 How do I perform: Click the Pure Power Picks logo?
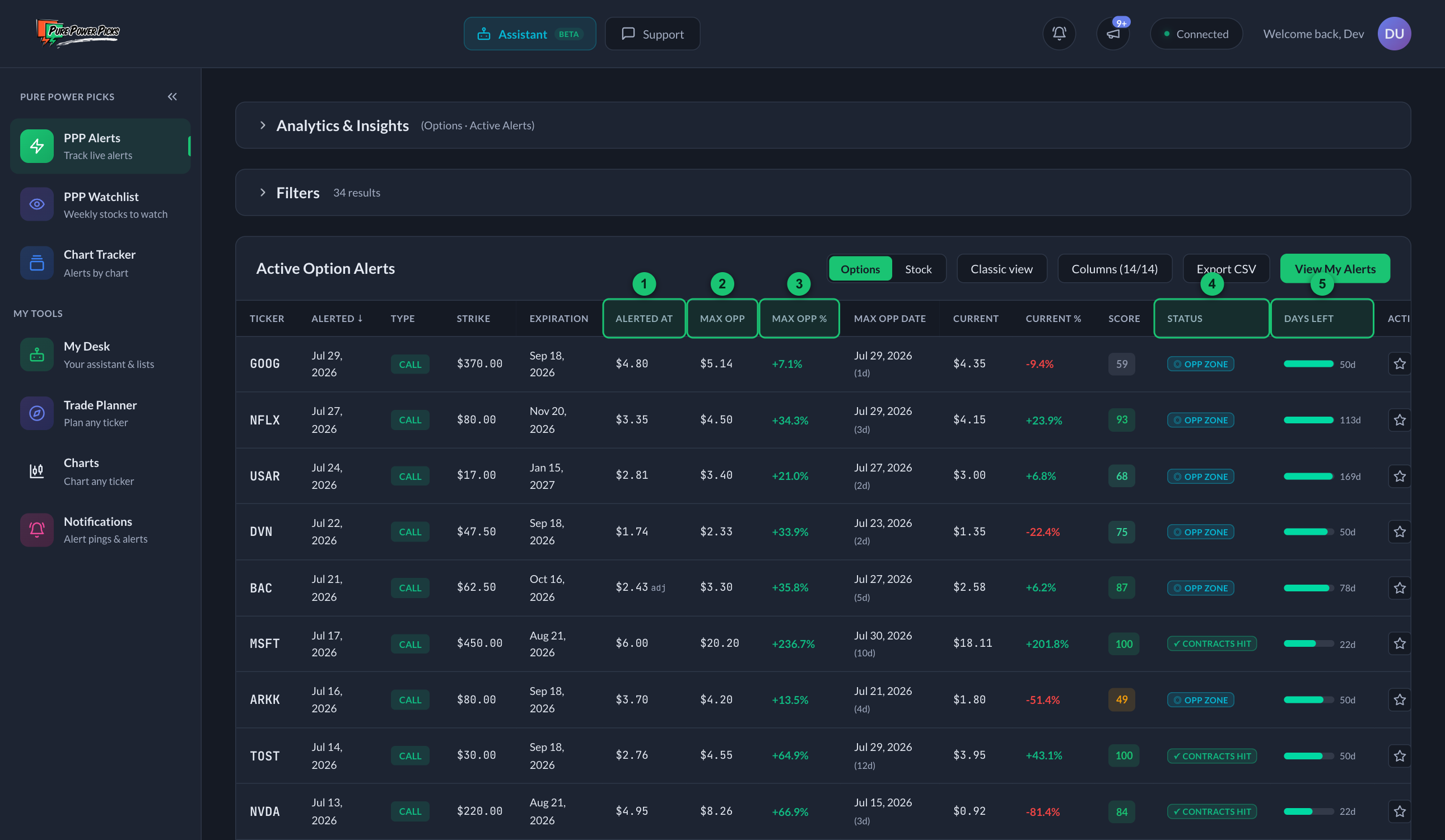pyautogui.click(x=78, y=32)
